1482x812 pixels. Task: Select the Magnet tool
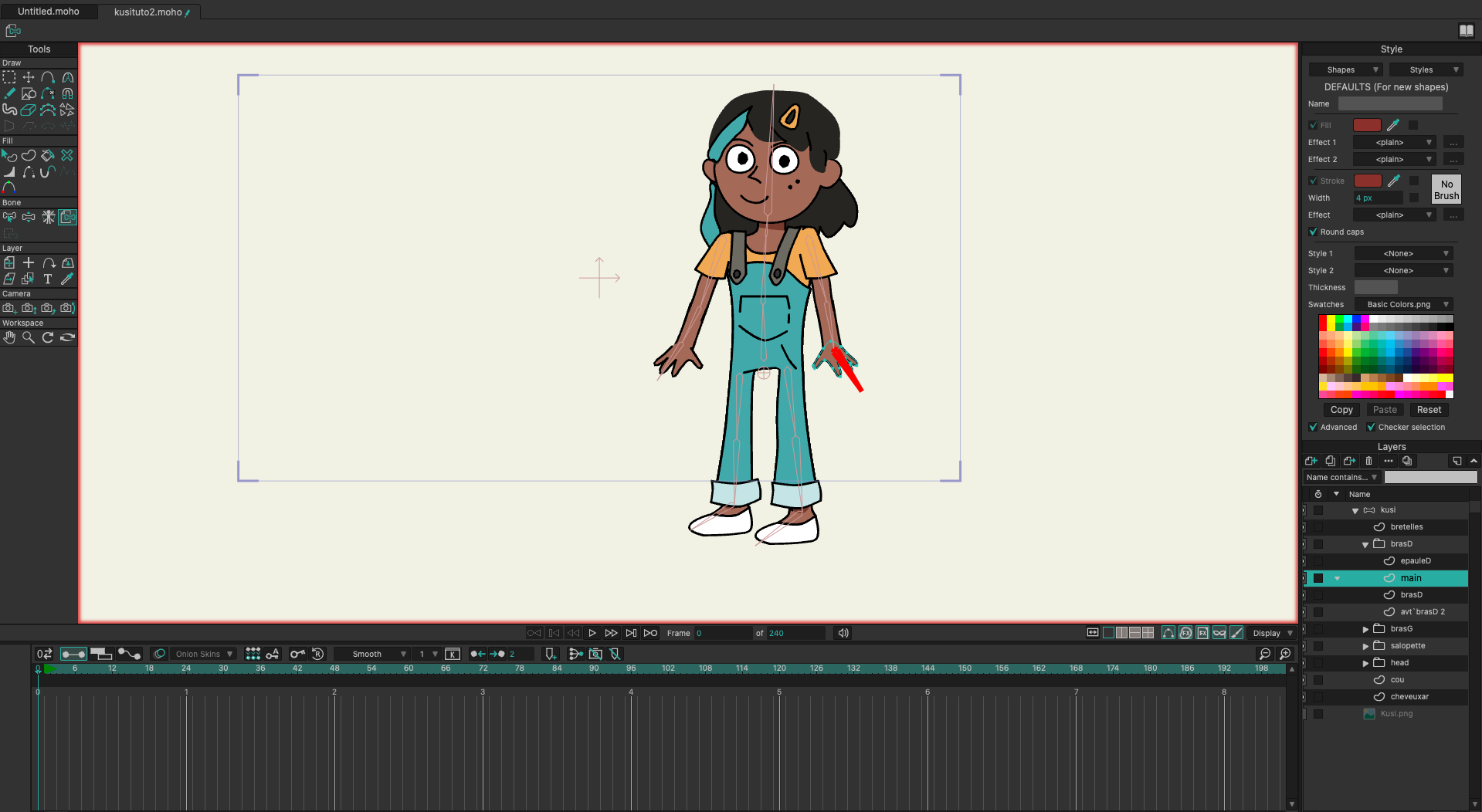67,93
